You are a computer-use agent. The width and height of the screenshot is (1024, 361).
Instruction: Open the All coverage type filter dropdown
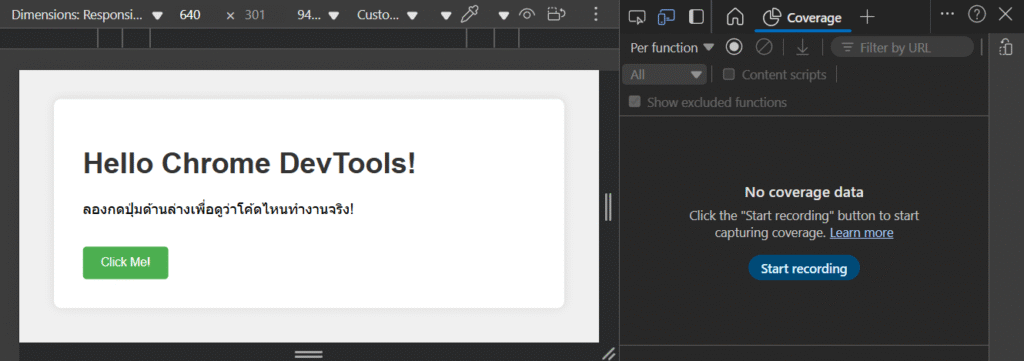pos(664,74)
